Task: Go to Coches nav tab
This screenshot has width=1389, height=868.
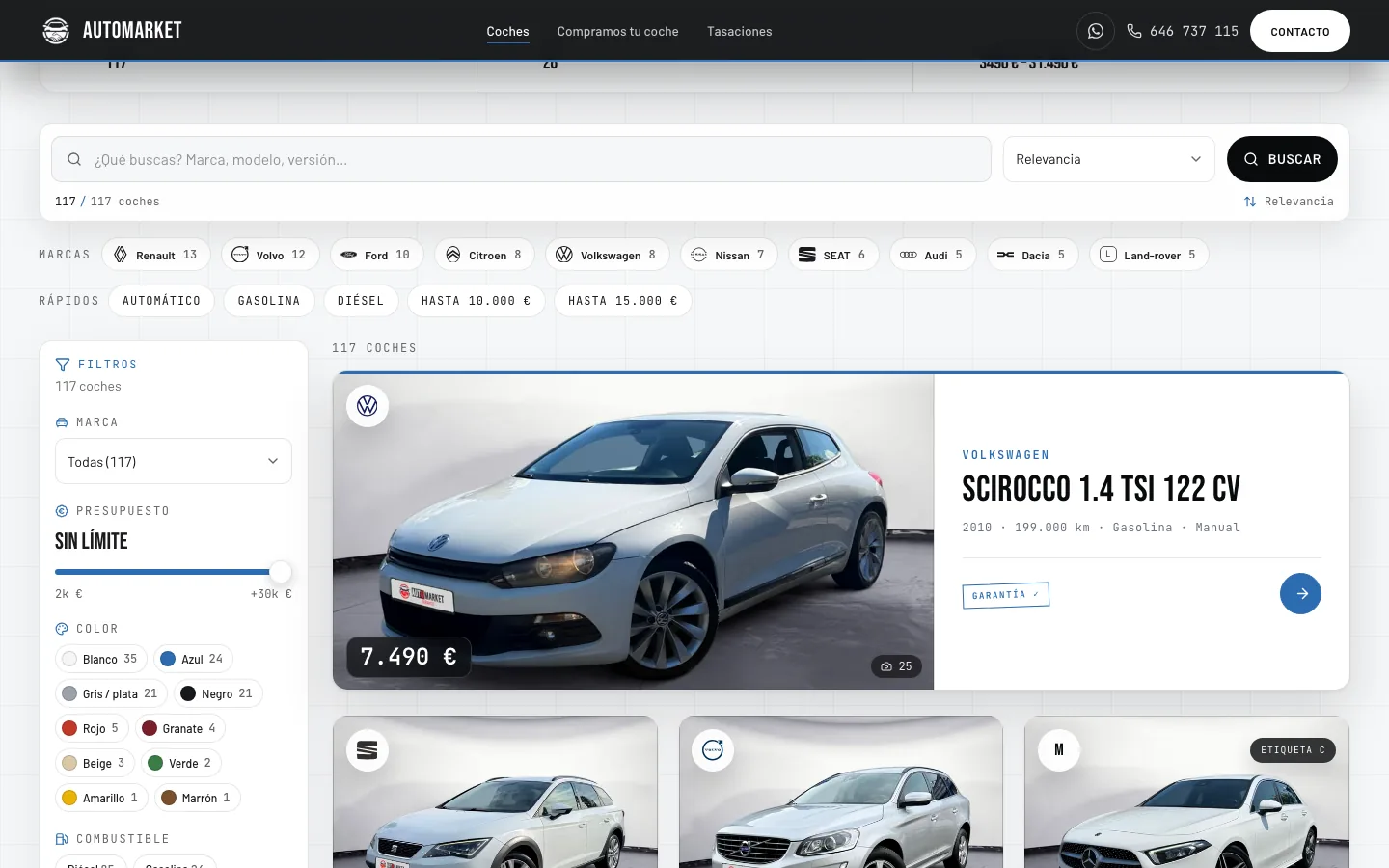Action: point(507,31)
